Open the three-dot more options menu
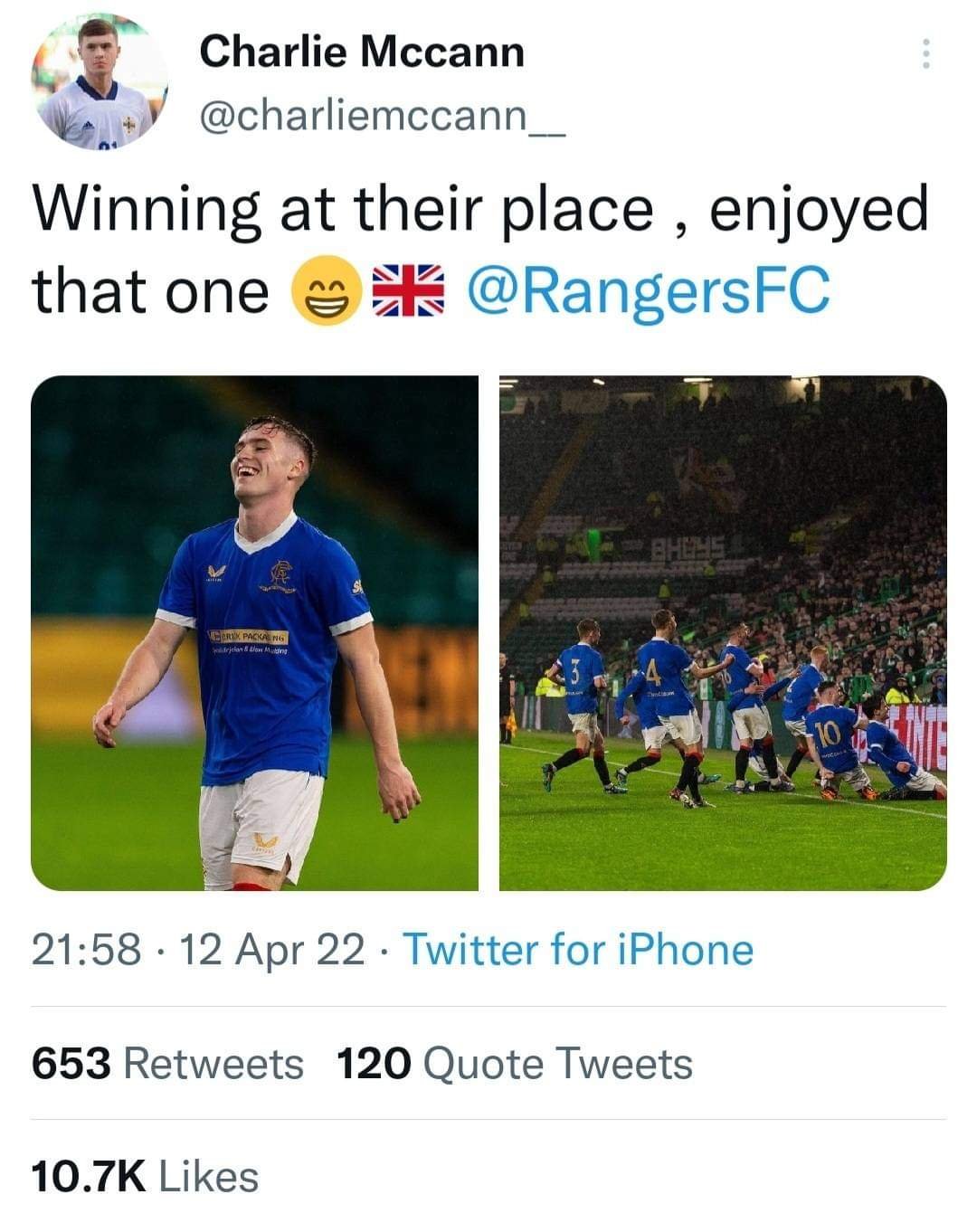Screen dimensions: 977x1232 point(925,54)
